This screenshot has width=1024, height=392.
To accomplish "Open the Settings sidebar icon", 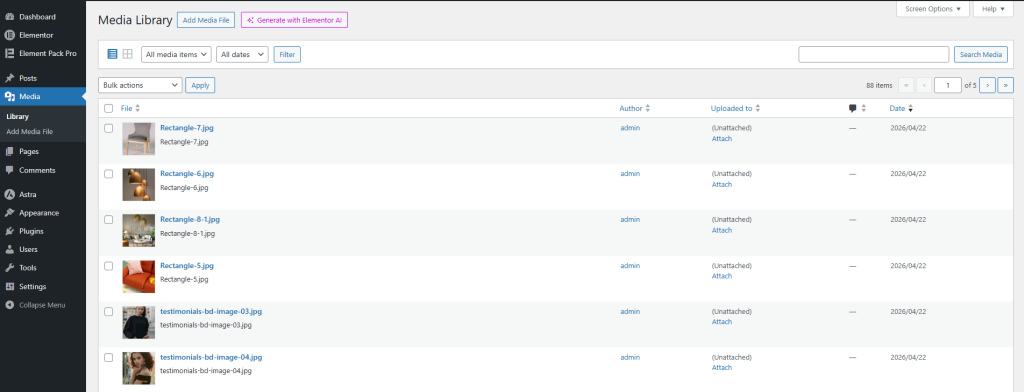I will [10, 286].
